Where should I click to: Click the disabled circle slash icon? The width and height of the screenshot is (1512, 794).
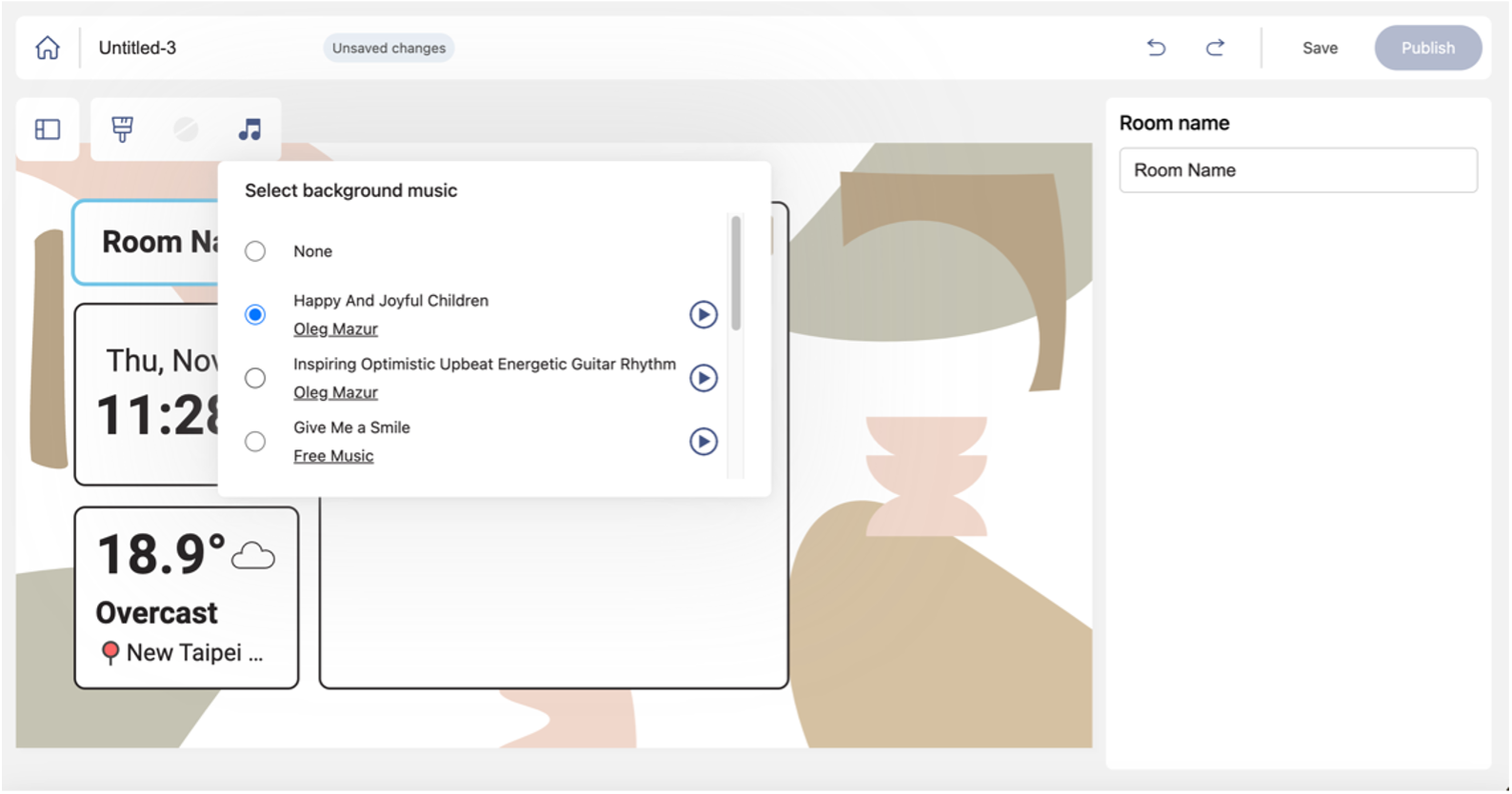186,129
